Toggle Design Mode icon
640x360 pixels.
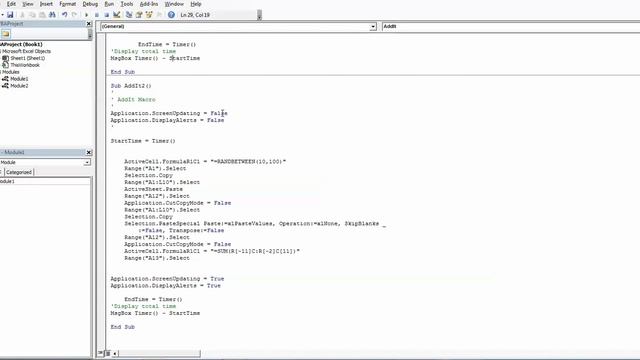pyautogui.click(x=117, y=15)
